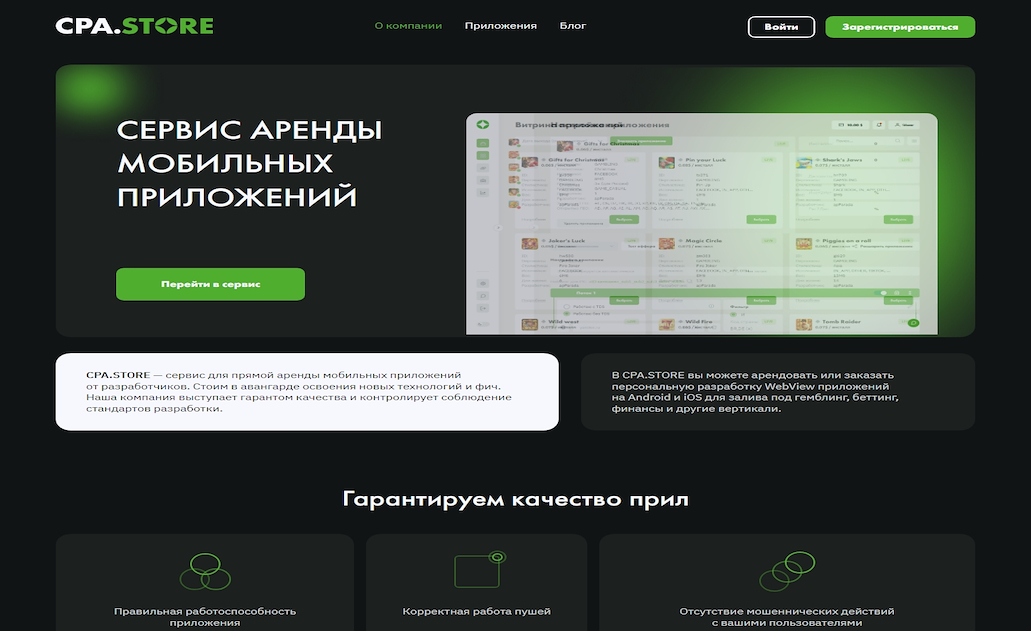The height and width of the screenshot is (631, 1031).
Task: Open the Блог menu item
Action: click(573, 26)
